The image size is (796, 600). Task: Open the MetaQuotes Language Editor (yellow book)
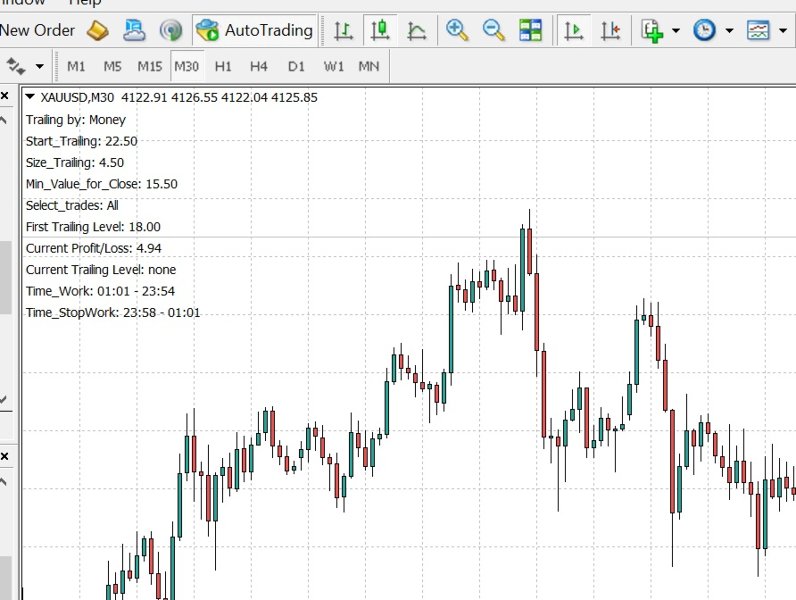pyautogui.click(x=98, y=30)
